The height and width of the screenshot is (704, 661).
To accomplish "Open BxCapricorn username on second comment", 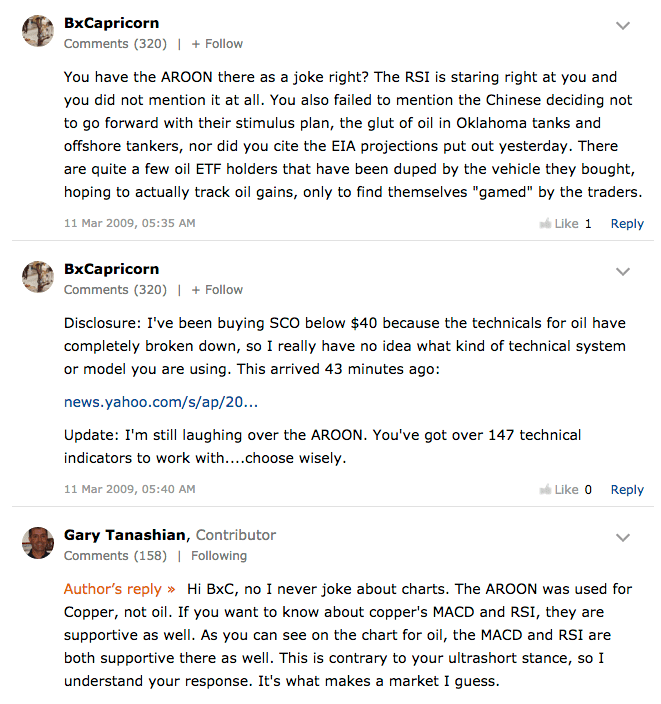I will 111,269.
